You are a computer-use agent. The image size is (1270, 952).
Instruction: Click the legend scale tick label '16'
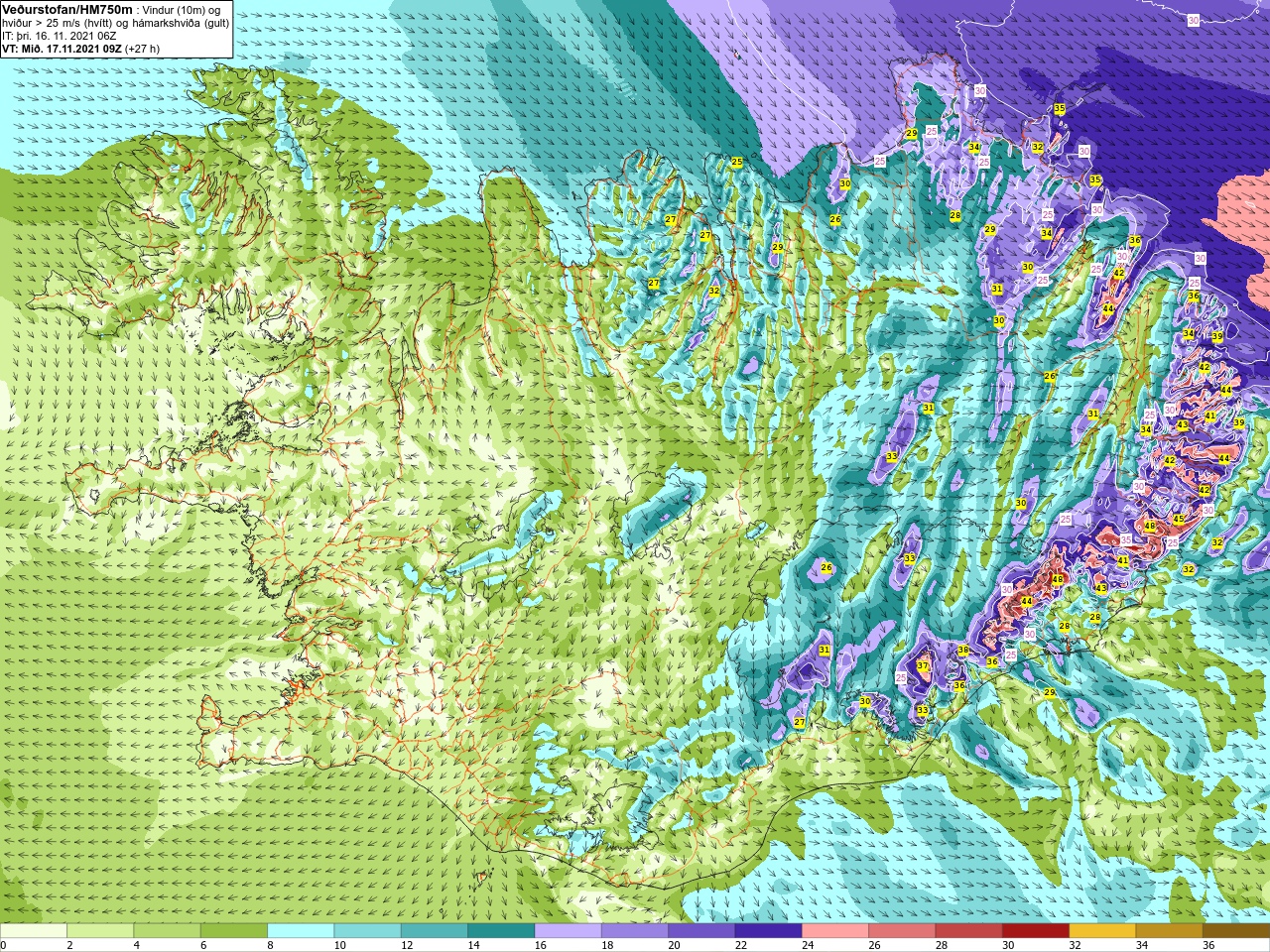pos(540,945)
